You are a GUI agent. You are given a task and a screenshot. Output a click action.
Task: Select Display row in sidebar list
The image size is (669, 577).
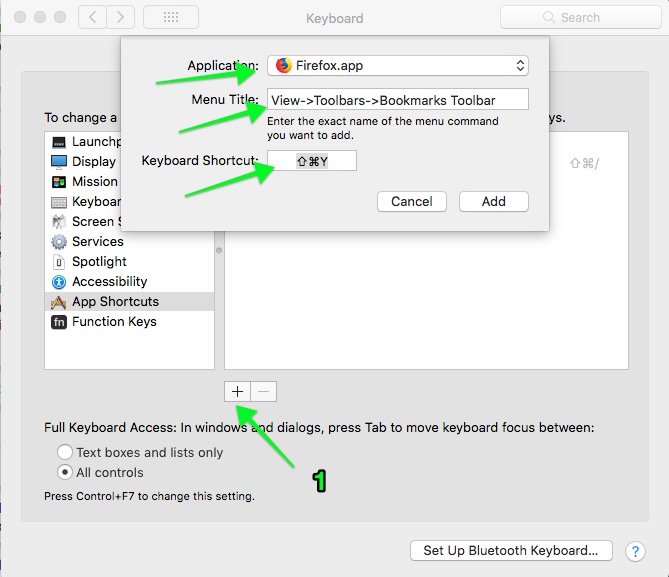[85, 161]
